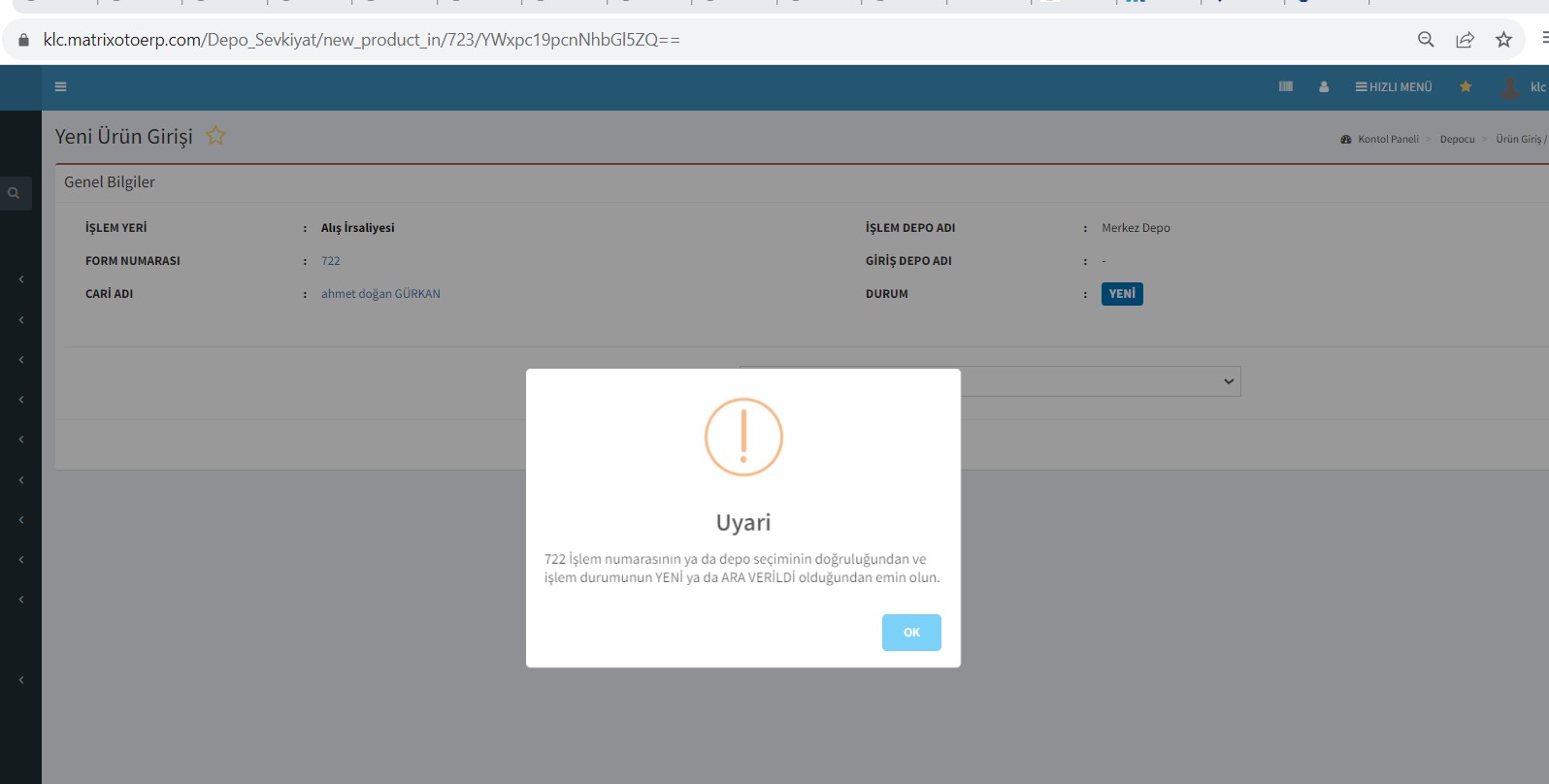1549x784 pixels.
Task: Open the sidebar search icon
Action: 15,193
